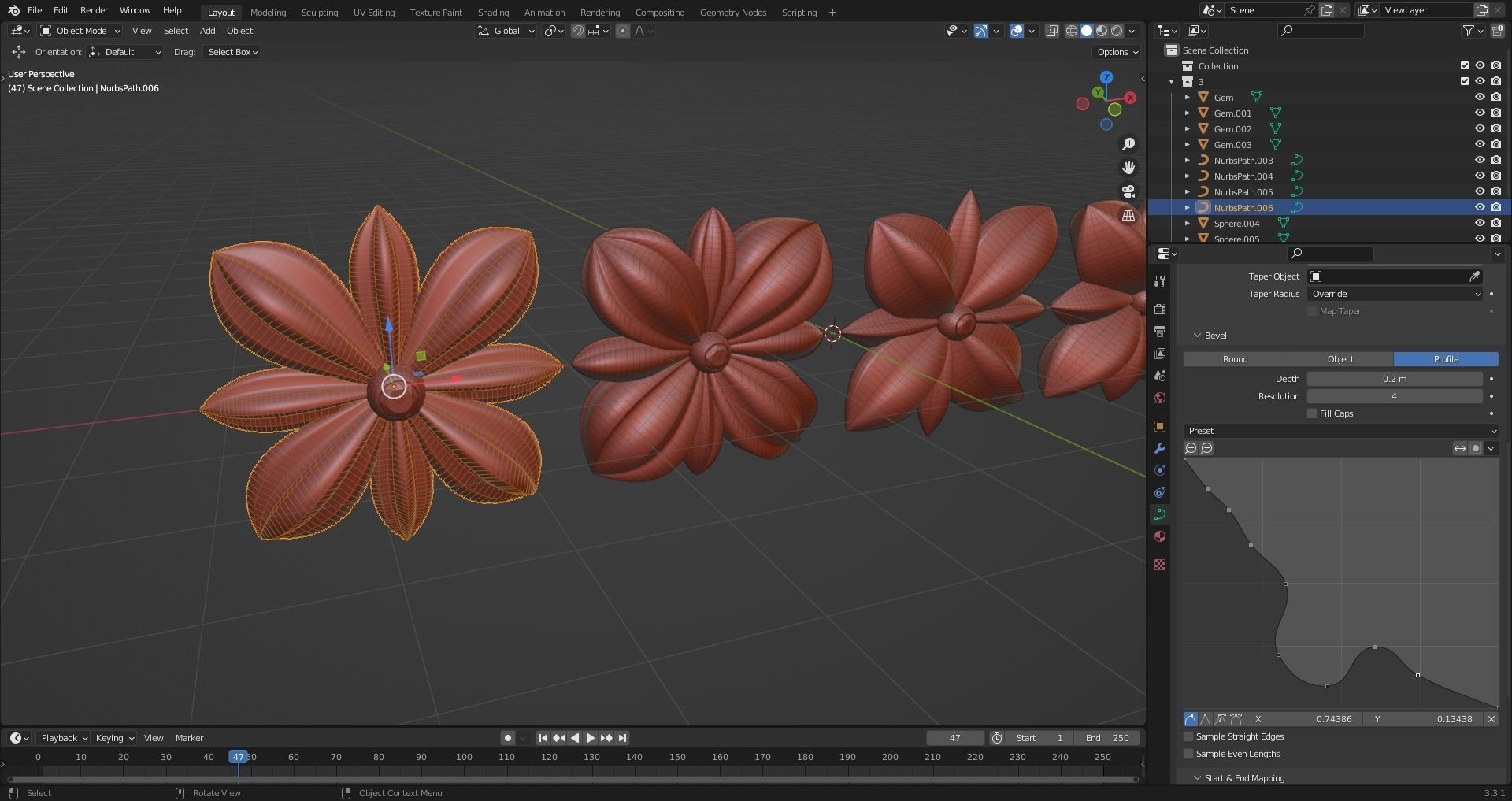This screenshot has height=801, width=1512.
Task: Disable rendering for Sphere.004 camera icon
Action: (x=1495, y=223)
